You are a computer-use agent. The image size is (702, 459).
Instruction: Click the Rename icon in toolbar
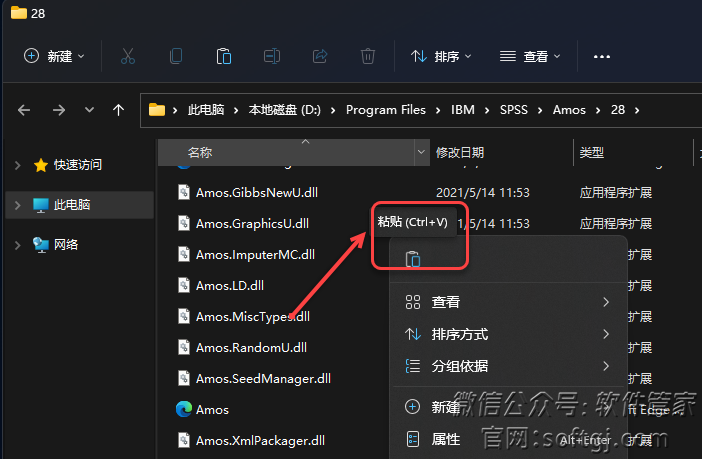(x=272, y=56)
